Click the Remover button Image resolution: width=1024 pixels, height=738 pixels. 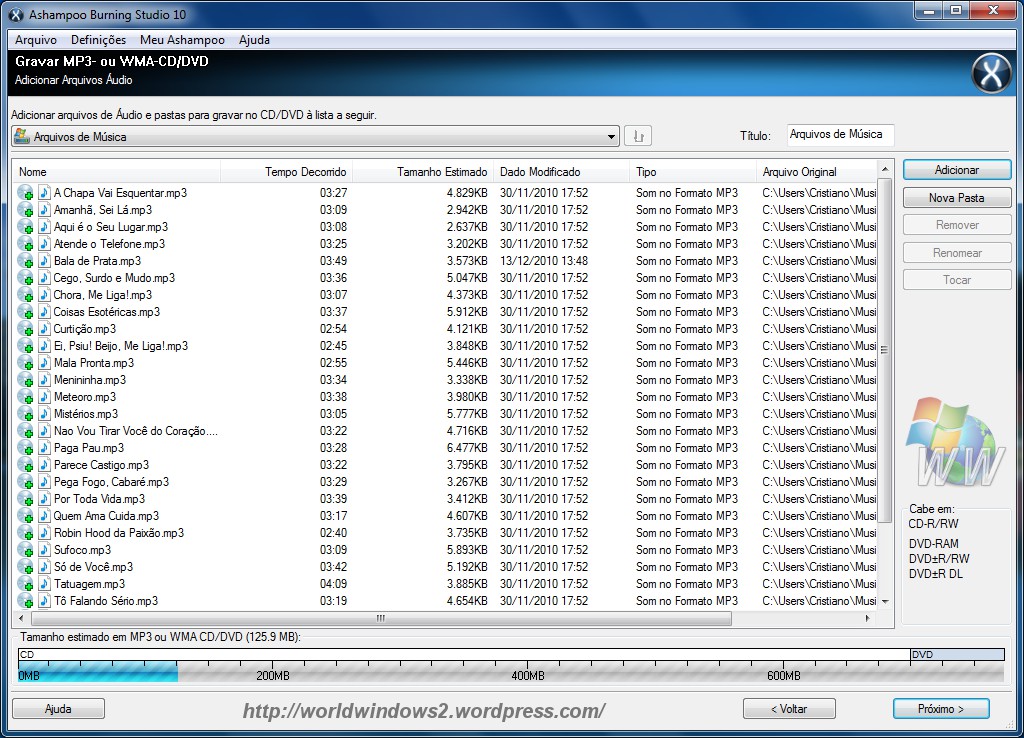(957, 225)
